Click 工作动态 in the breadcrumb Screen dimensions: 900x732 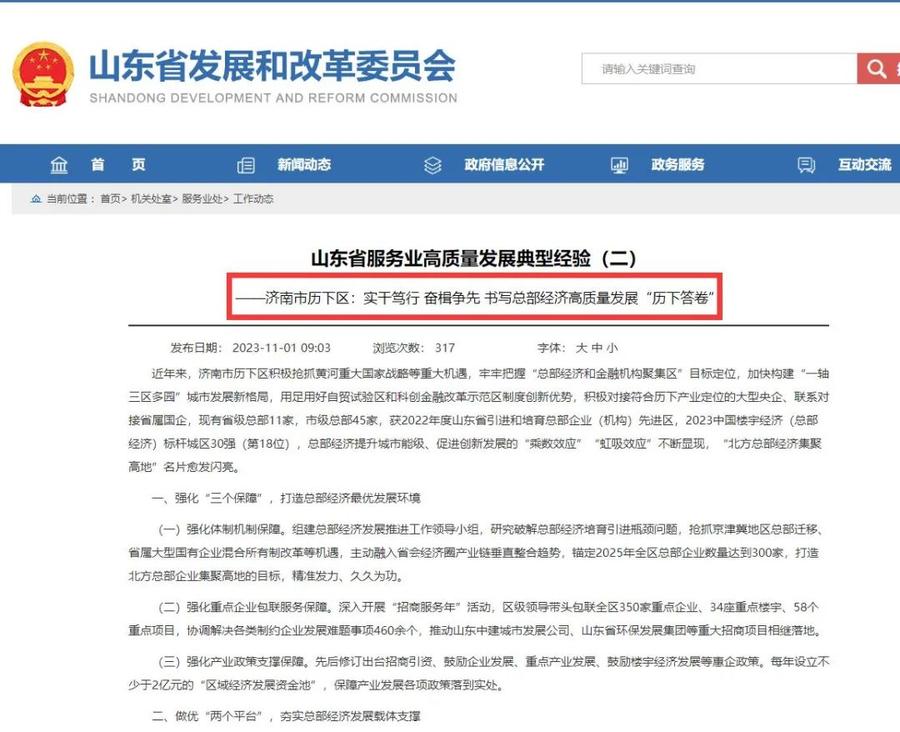(x=253, y=199)
